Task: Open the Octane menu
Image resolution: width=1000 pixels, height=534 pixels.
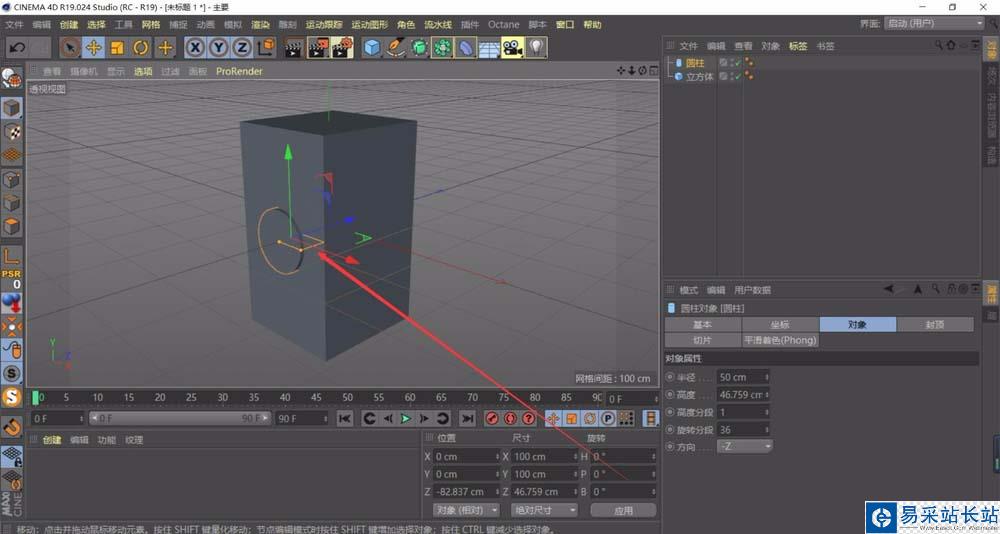Action: click(504, 24)
